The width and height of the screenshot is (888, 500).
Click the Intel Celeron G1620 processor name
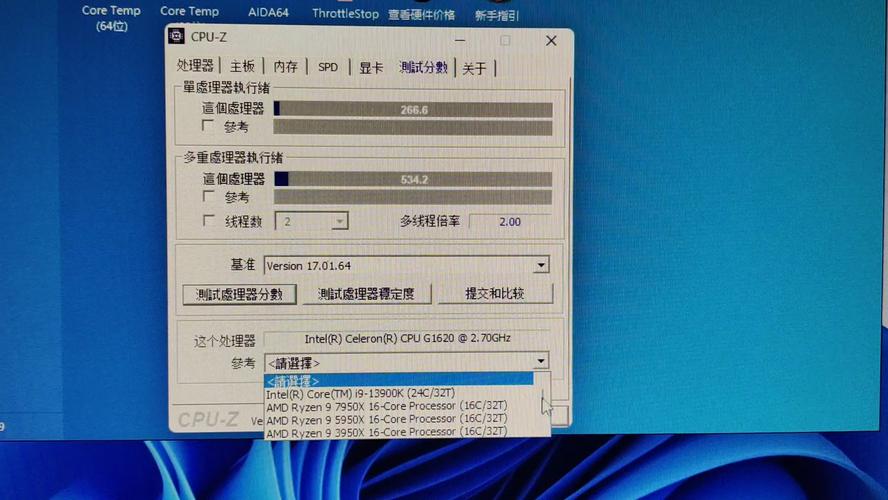coord(407,339)
